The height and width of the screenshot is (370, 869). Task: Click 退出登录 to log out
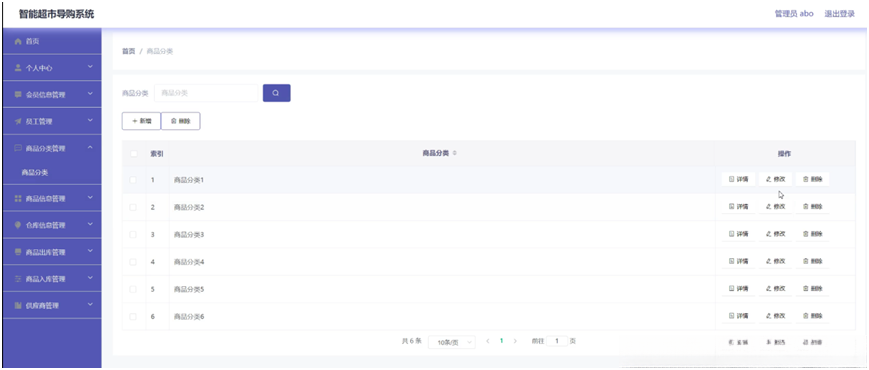(x=840, y=14)
